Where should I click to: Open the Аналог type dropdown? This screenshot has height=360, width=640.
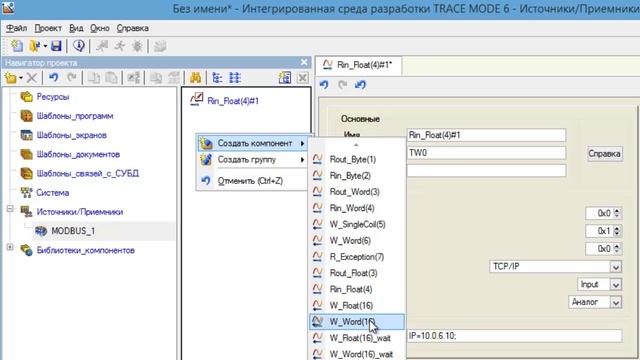click(x=616, y=302)
